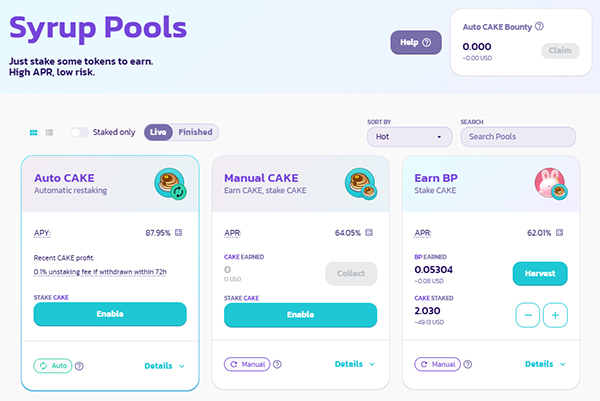The height and width of the screenshot is (401, 600).
Task: Open the Auto CAKE APY calculator icon
Action: pos(178,232)
